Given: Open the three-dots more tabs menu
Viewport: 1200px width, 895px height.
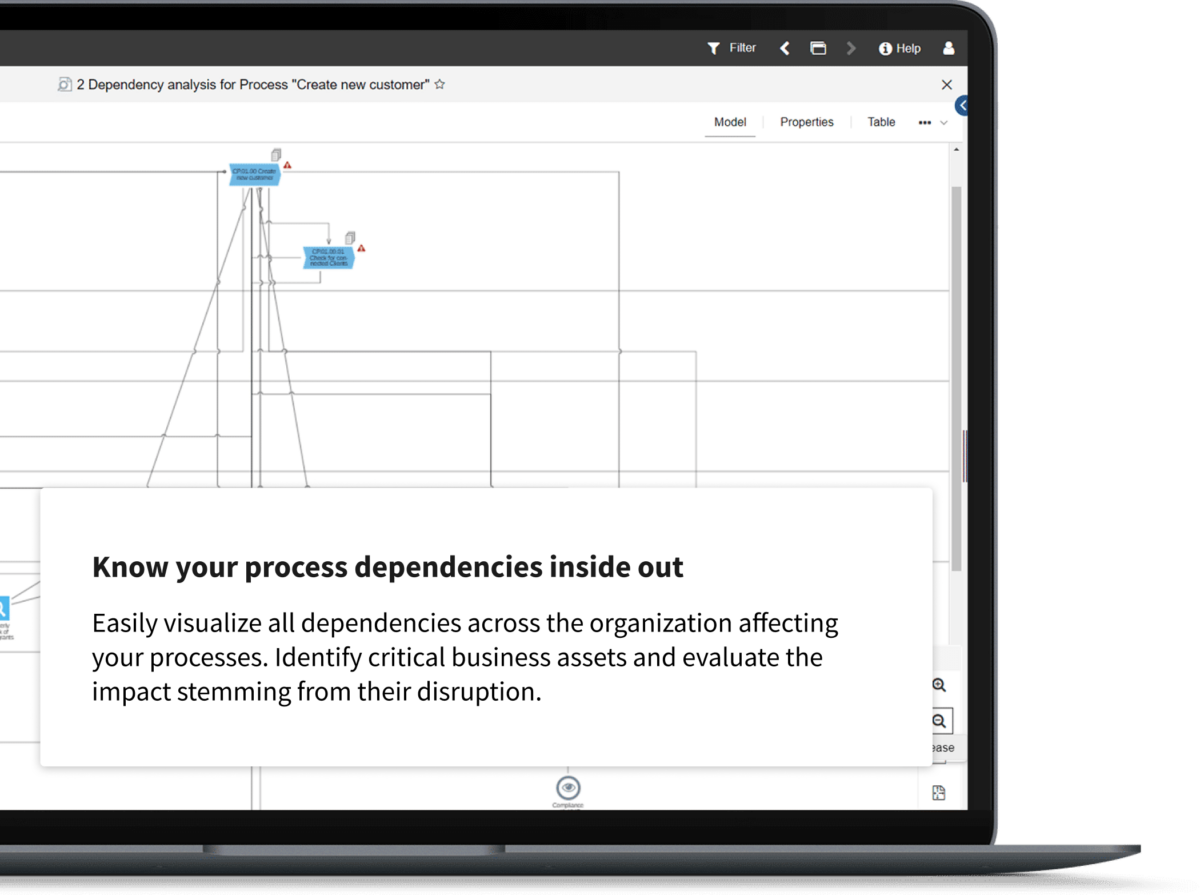Looking at the screenshot, I should [924, 122].
